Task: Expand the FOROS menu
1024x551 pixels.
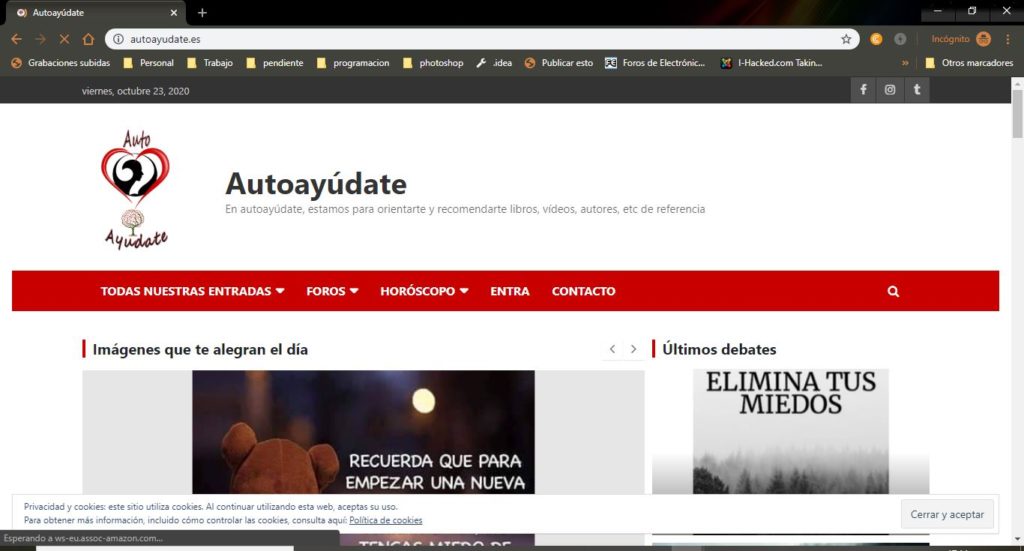Action: (x=332, y=291)
